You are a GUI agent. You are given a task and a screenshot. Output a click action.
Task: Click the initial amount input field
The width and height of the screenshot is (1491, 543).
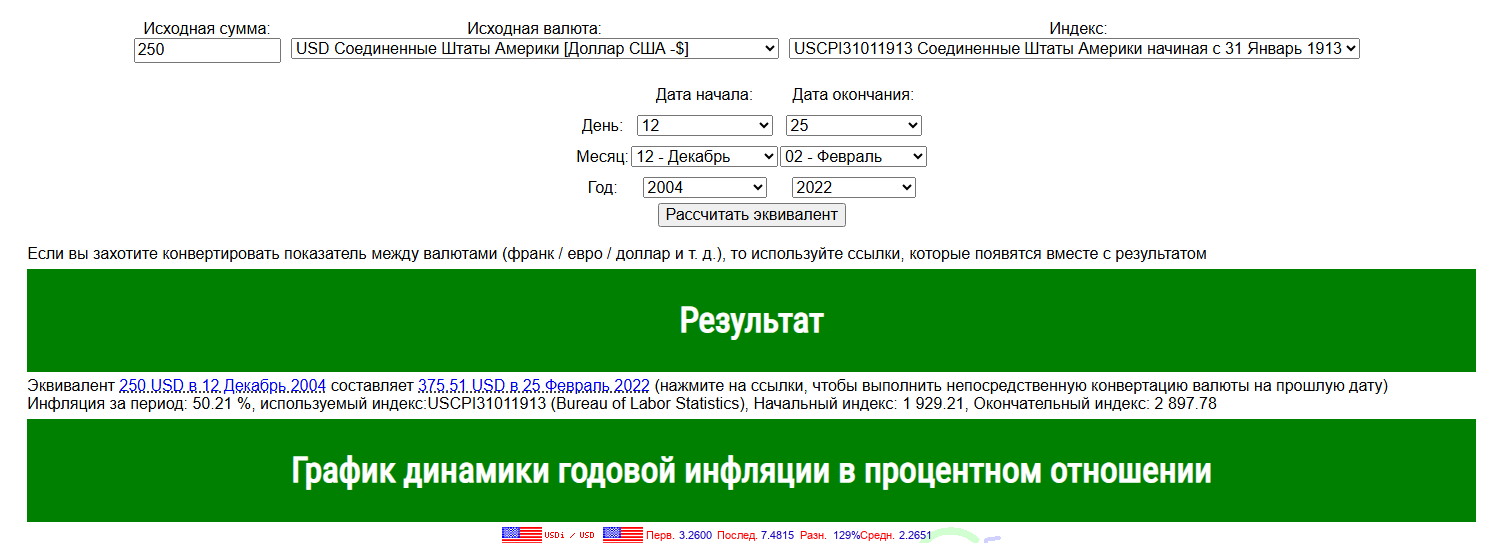click(207, 50)
